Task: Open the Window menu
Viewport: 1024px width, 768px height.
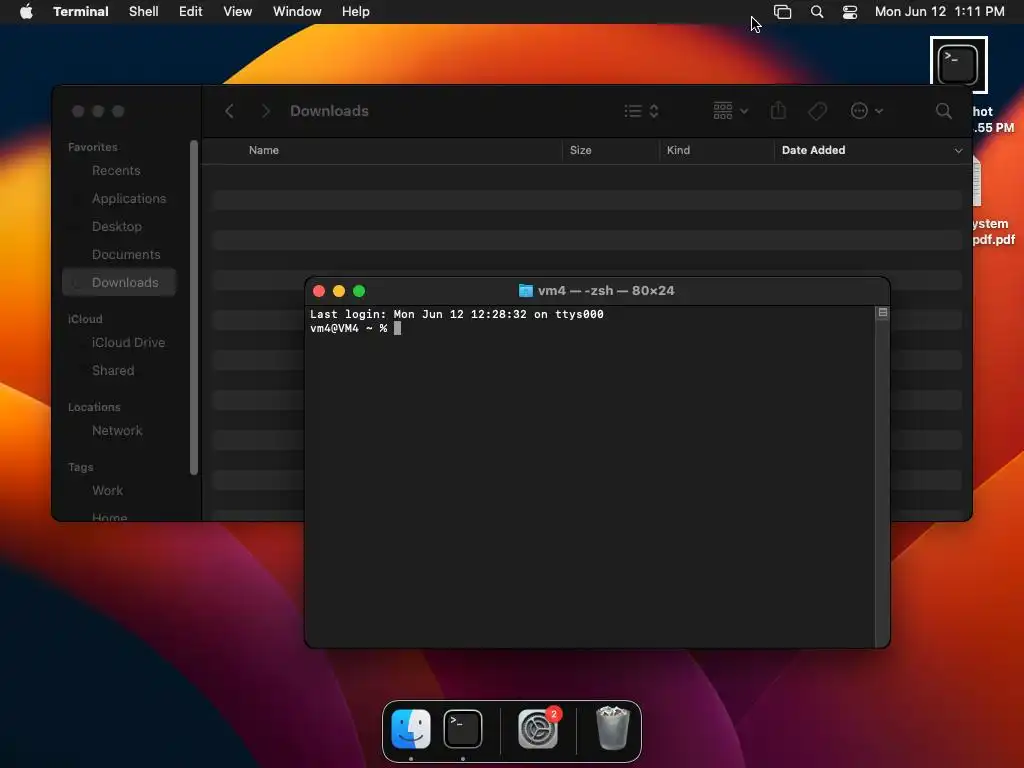Action: [x=297, y=12]
